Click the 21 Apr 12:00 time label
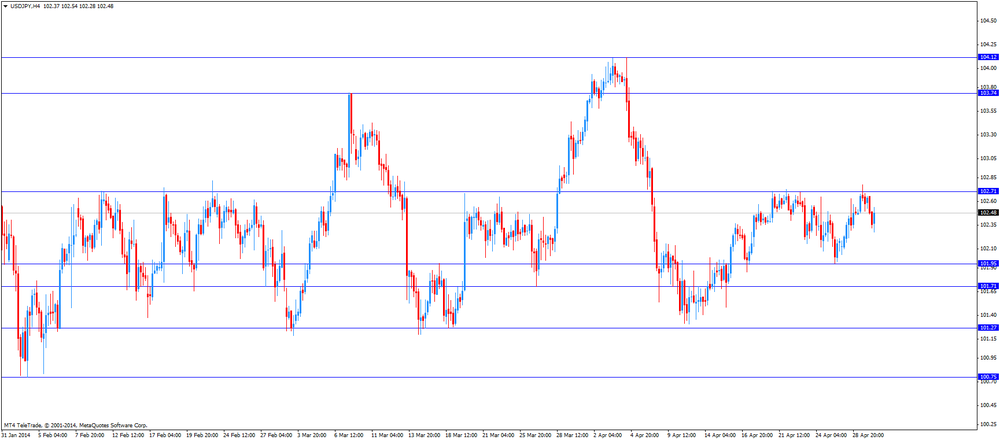The width and height of the screenshot is (1000, 440). pos(792,436)
